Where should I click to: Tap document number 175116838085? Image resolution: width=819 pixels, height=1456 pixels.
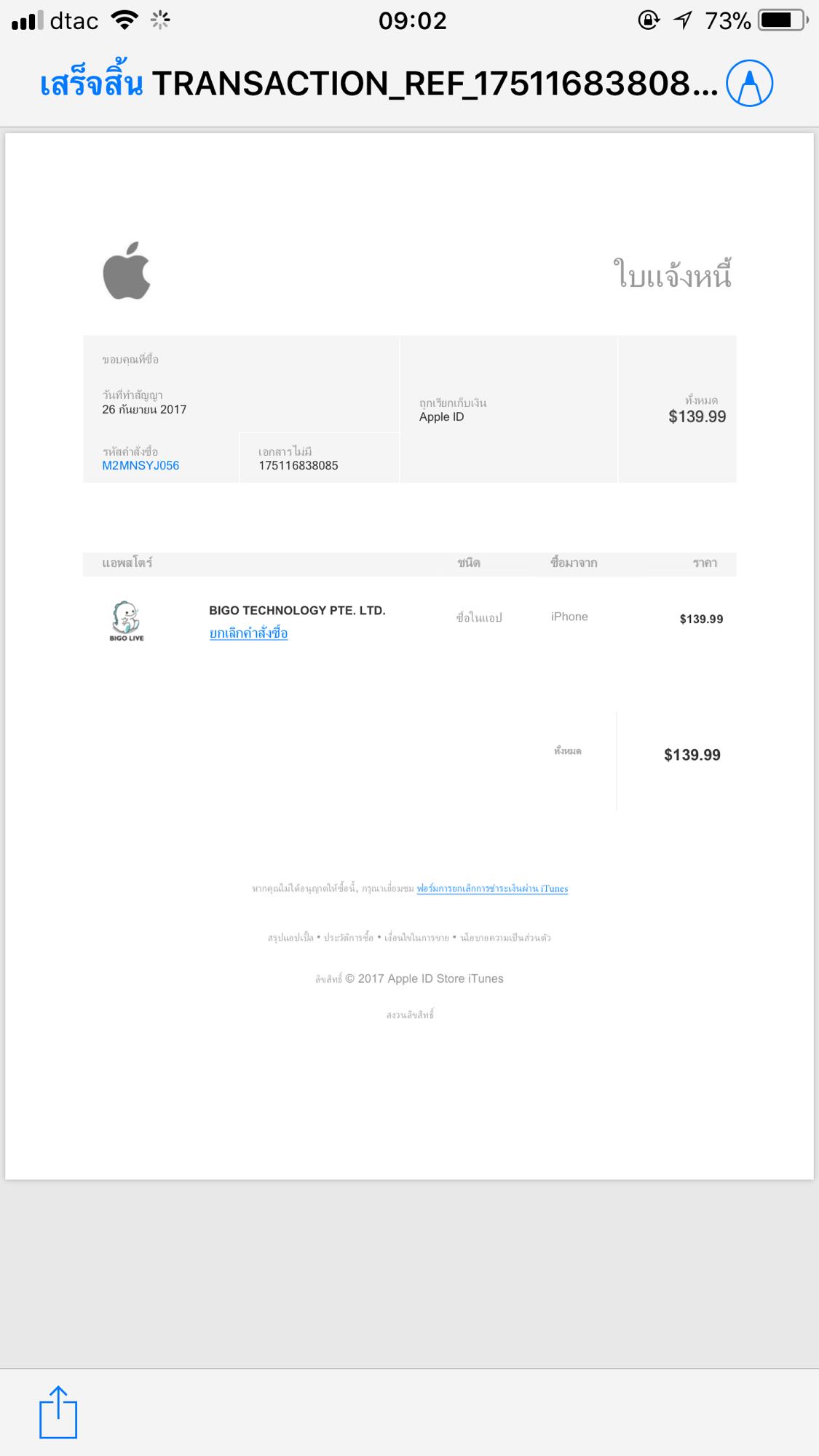tap(298, 465)
